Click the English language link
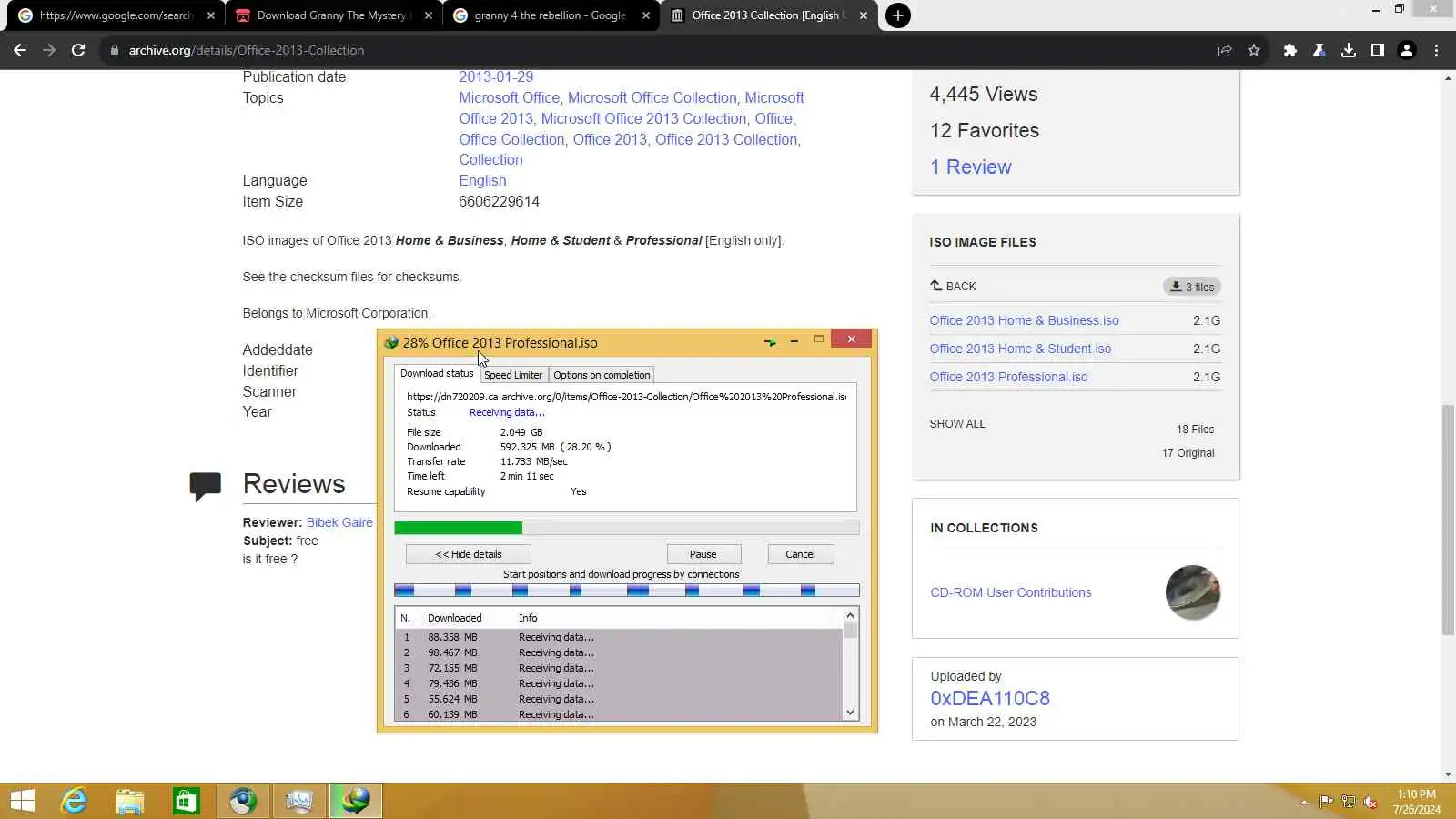The height and width of the screenshot is (819, 1456). [x=482, y=181]
